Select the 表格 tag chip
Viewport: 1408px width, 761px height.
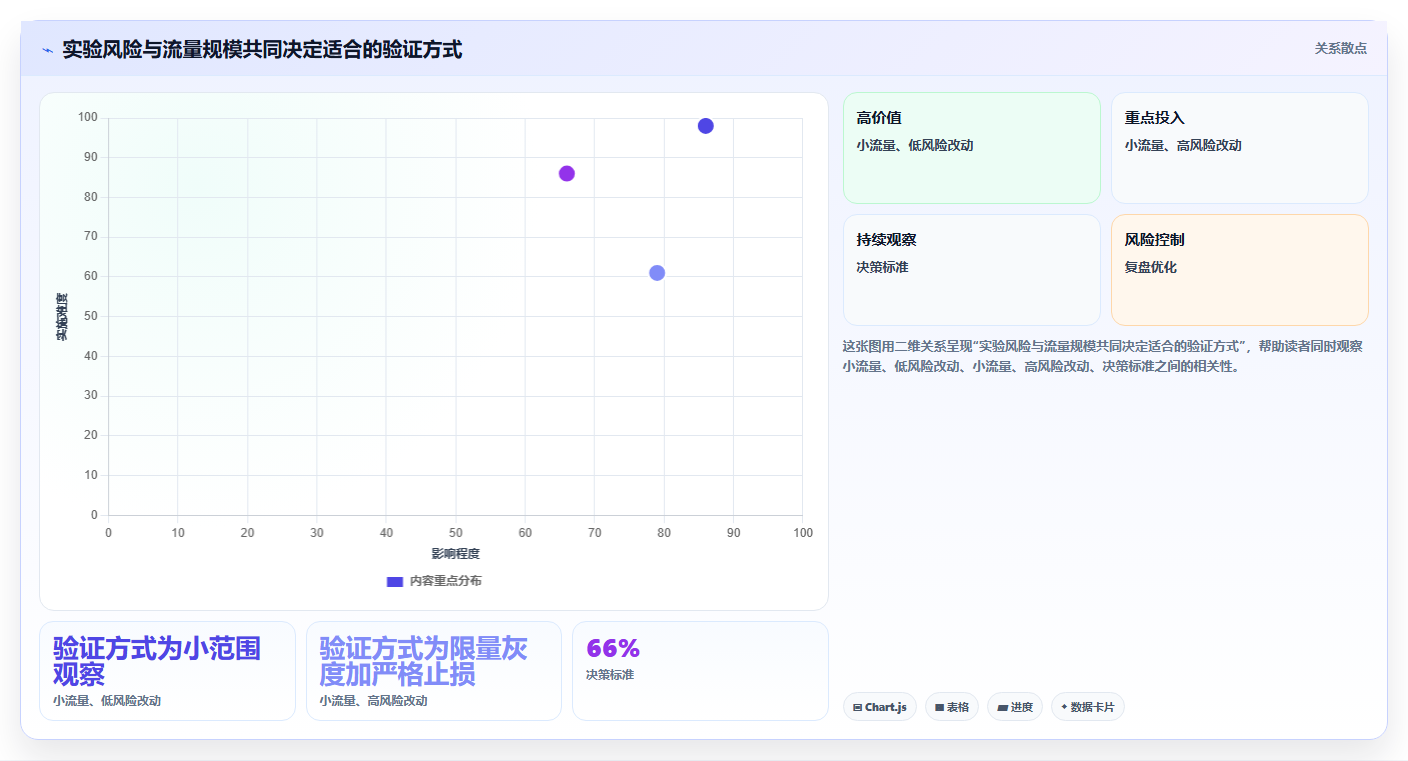click(x=952, y=707)
